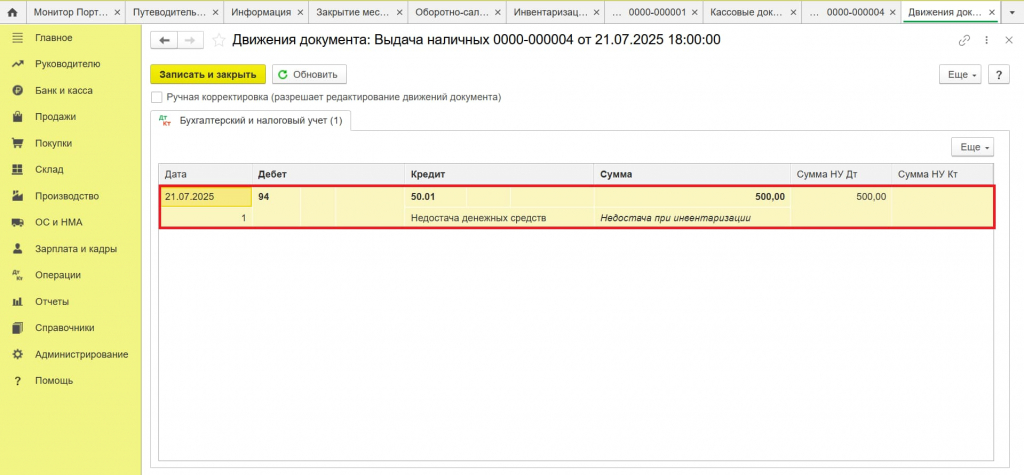This screenshot has width=1024, height=475.
Task: Go forward with the right arrow button
Action: [190, 41]
